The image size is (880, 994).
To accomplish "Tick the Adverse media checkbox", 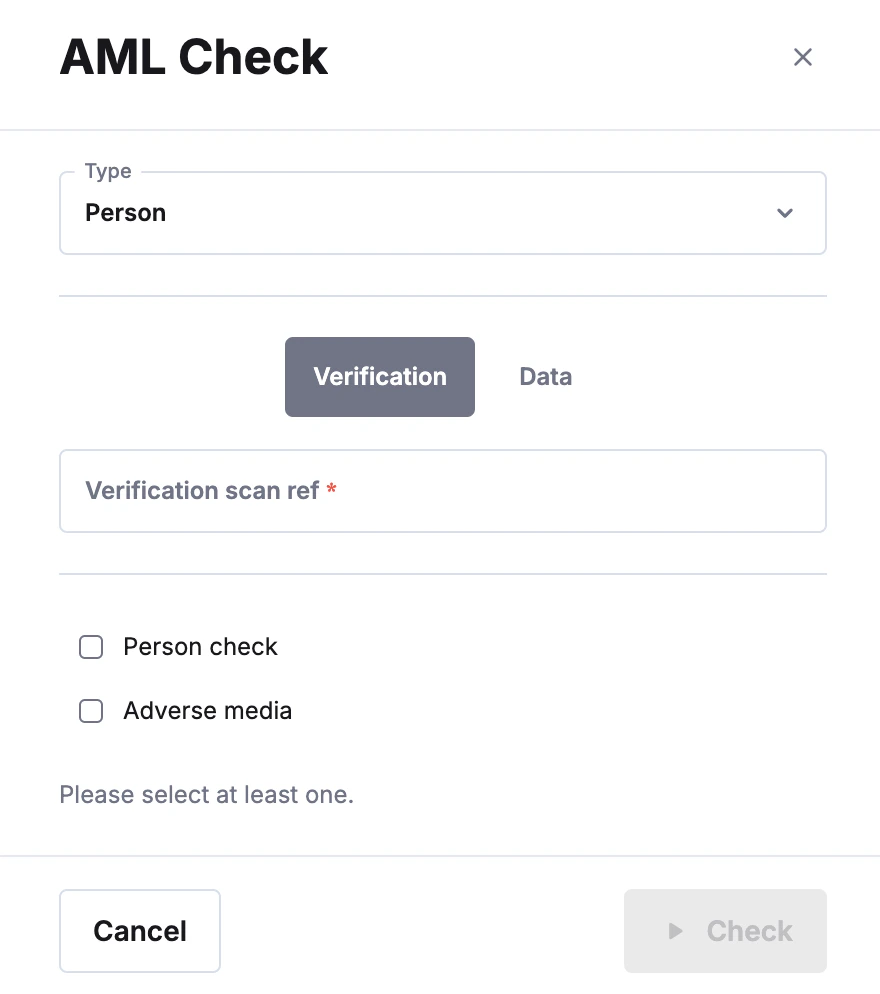I will pos(91,711).
